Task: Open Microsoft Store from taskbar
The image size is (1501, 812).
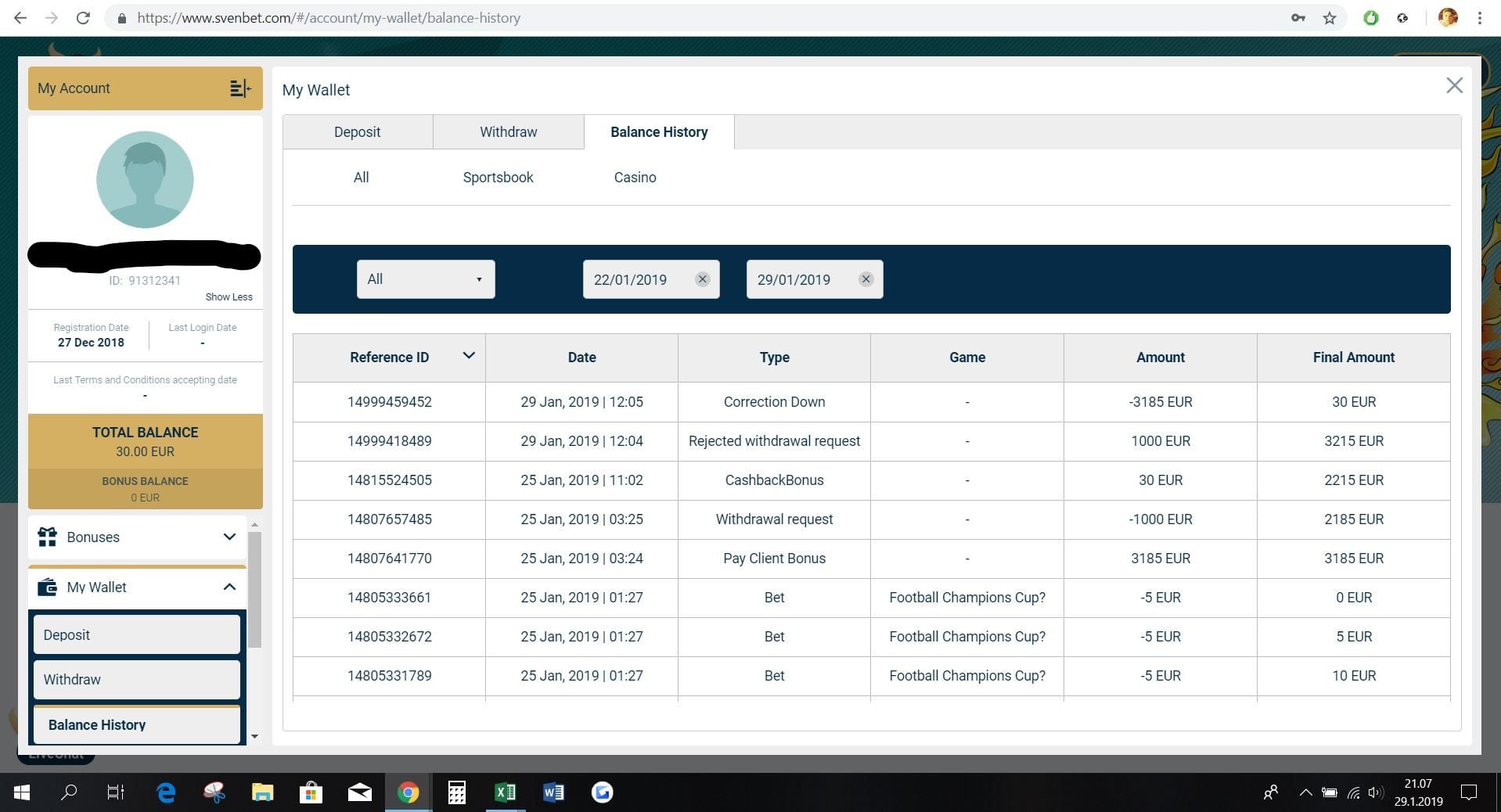Action: click(x=311, y=792)
